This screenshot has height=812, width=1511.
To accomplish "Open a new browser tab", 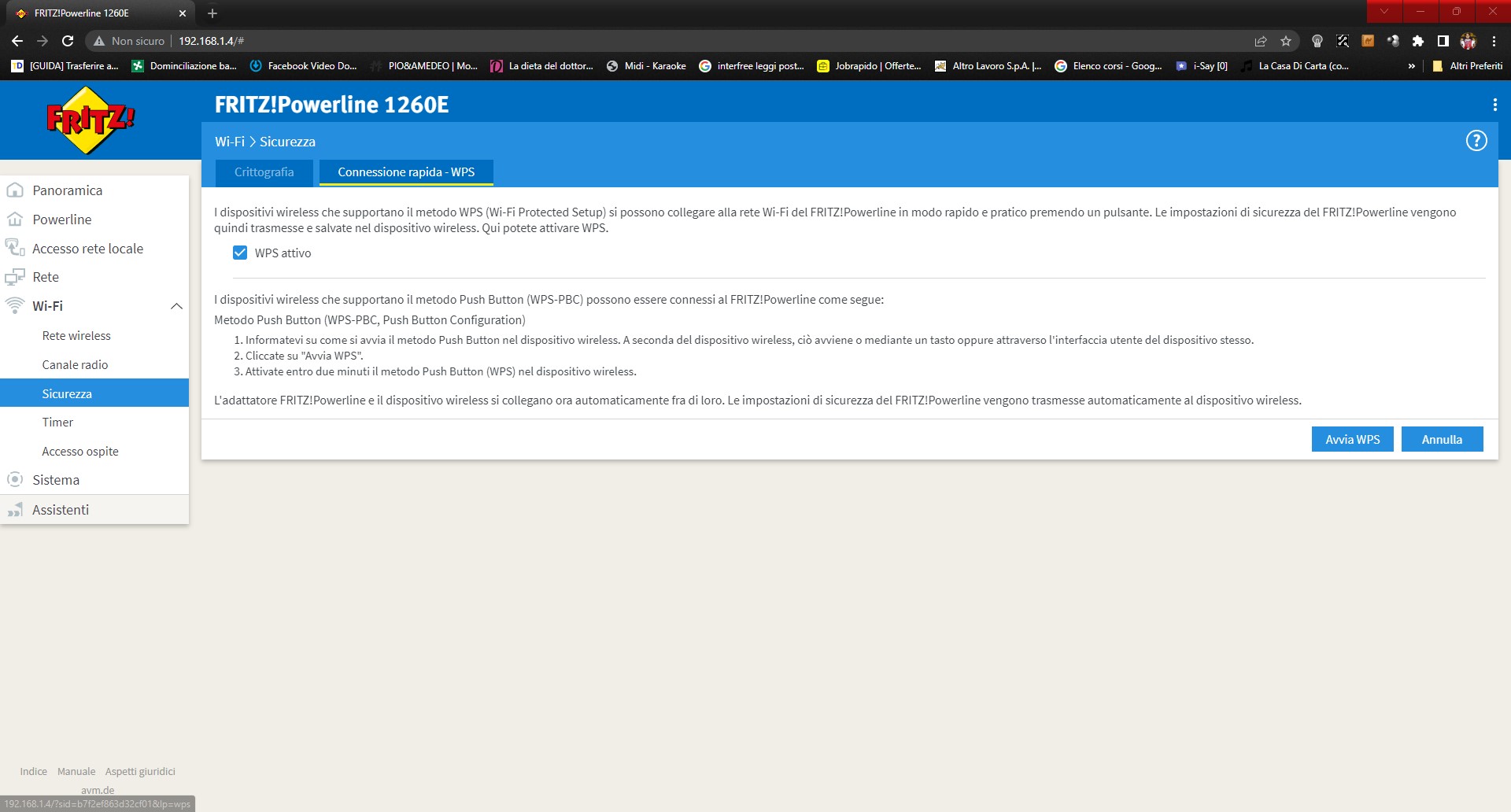I will click(212, 13).
